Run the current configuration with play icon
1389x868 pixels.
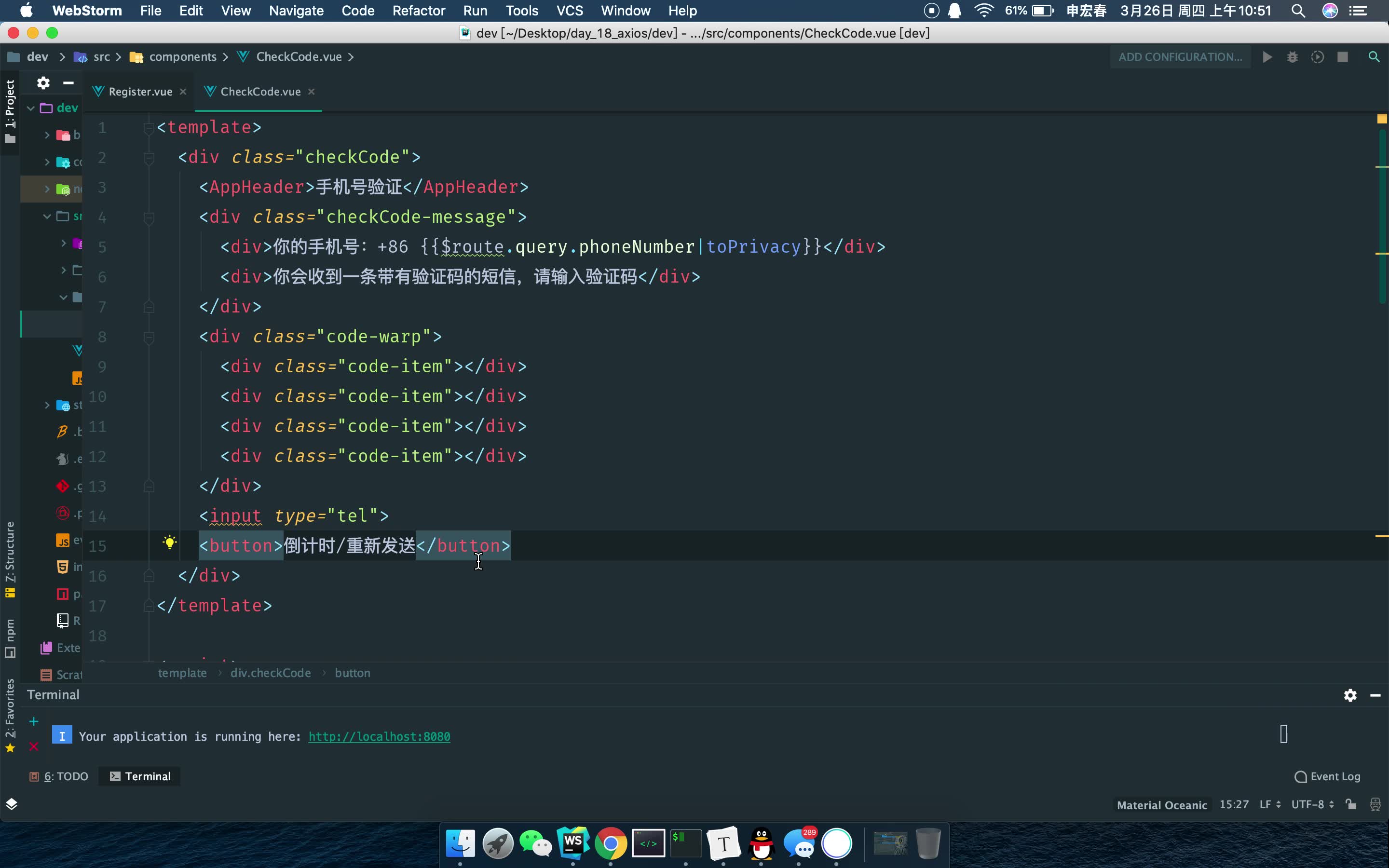1267,56
